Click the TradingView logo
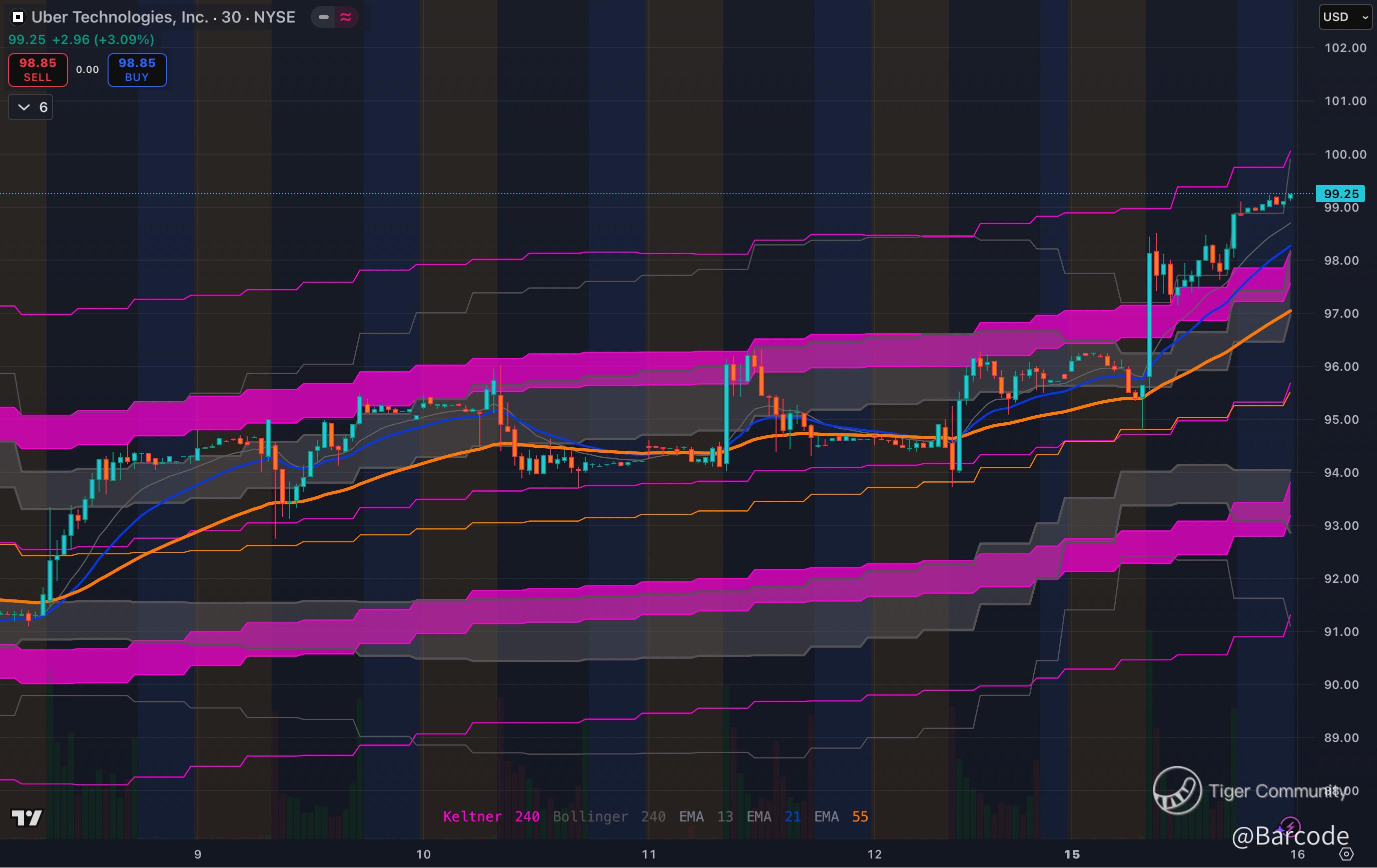Image resolution: width=1377 pixels, height=868 pixels. [x=27, y=817]
